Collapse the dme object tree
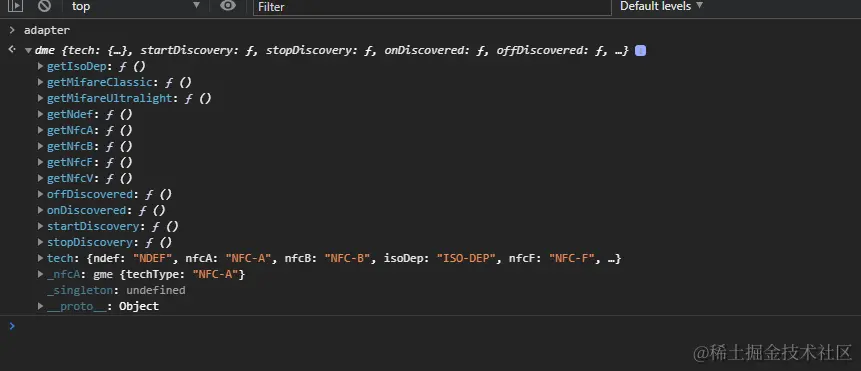Viewport: 861px width, 371px height. tap(28, 50)
